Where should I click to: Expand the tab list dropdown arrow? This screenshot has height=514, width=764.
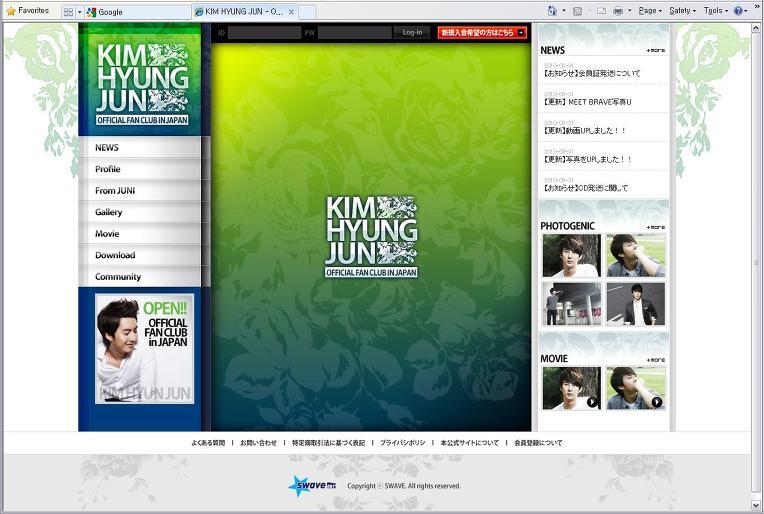point(79,12)
